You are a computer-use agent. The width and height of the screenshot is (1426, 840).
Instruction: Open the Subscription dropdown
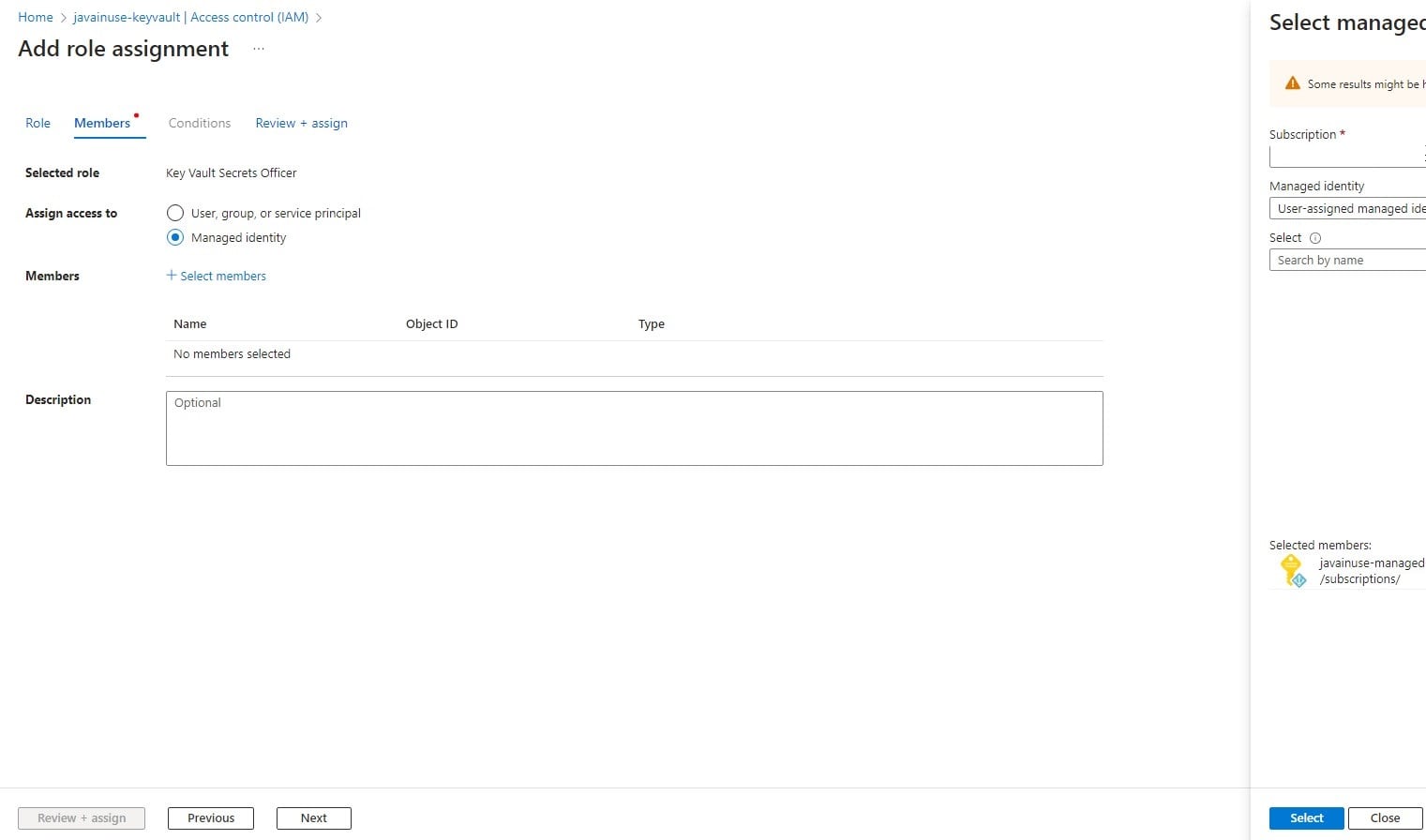pyautogui.click(x=1347, y=157)
